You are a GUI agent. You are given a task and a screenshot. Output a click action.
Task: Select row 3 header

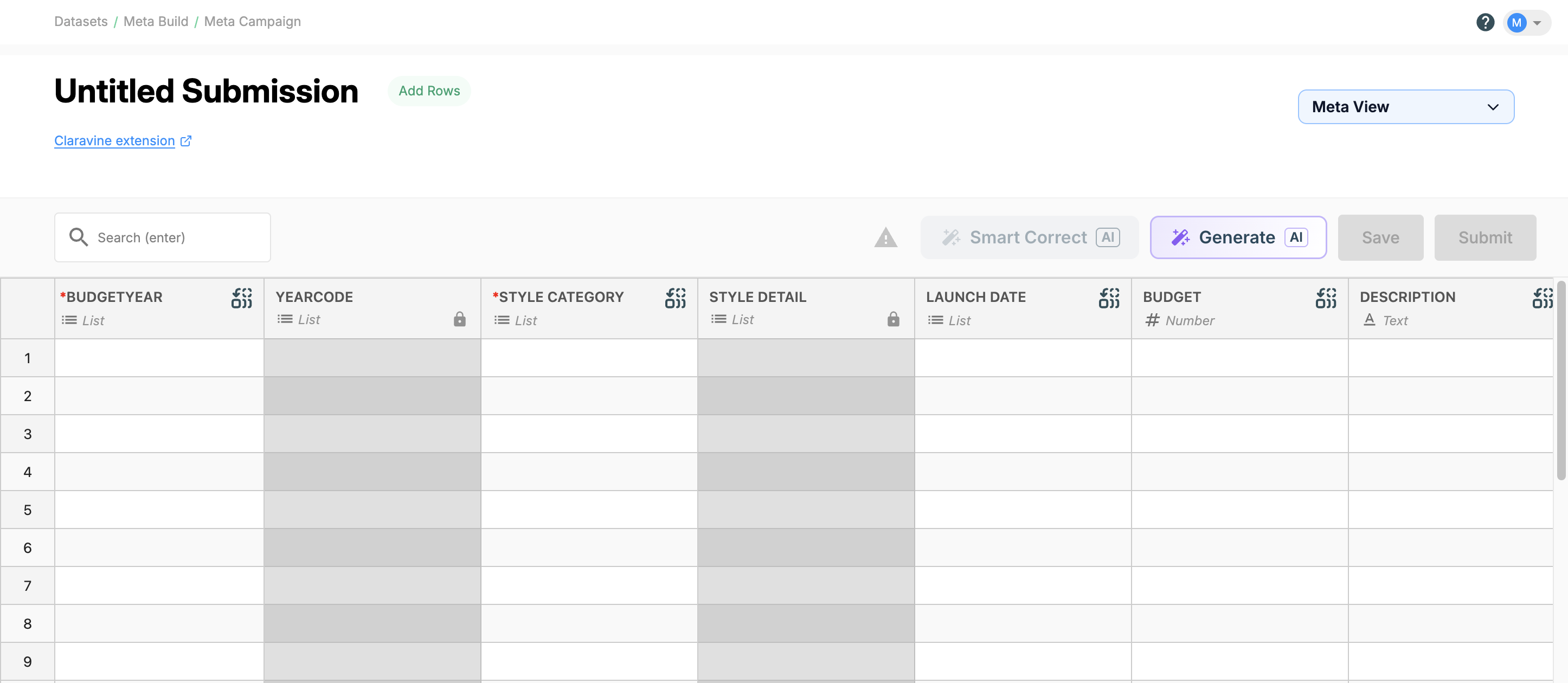(x=28, y=434)
